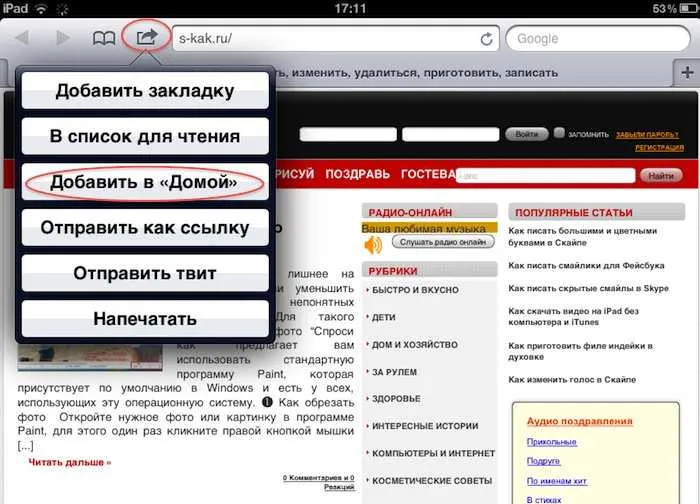Screen dimensions: 700x504
Task: Open БЫСТРО И ВКУСНО category
Action: tap(415, 290)
